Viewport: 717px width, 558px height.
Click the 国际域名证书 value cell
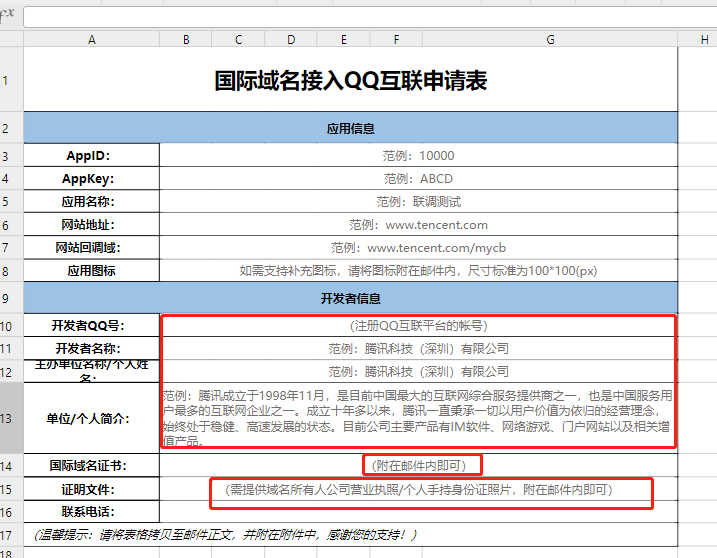point(420,465)
